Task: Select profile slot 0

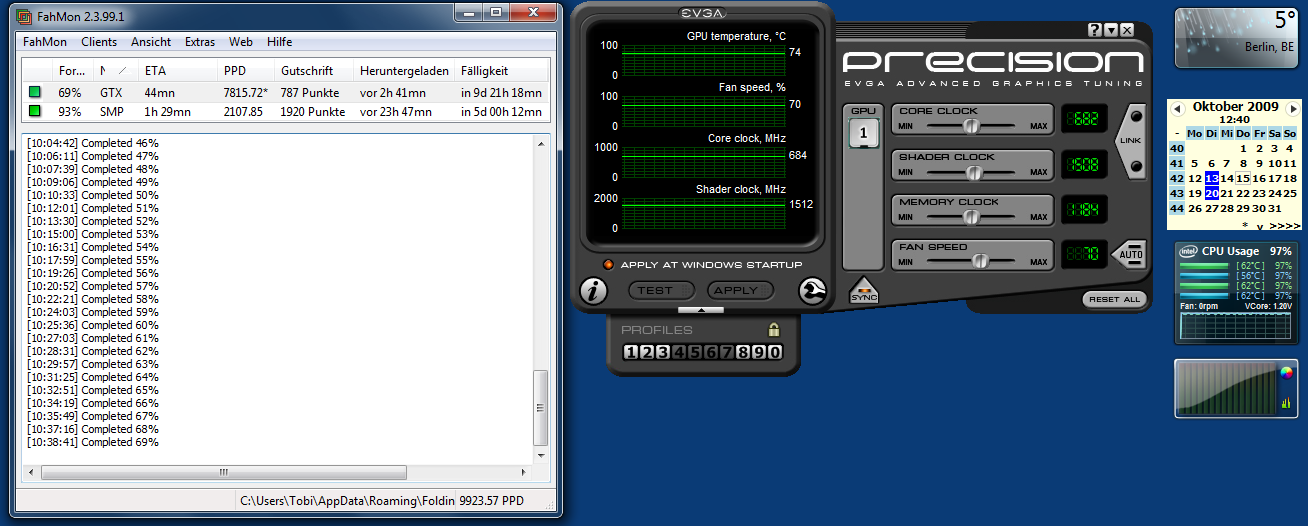Action: pyautogui.click(x=775, y=352)
